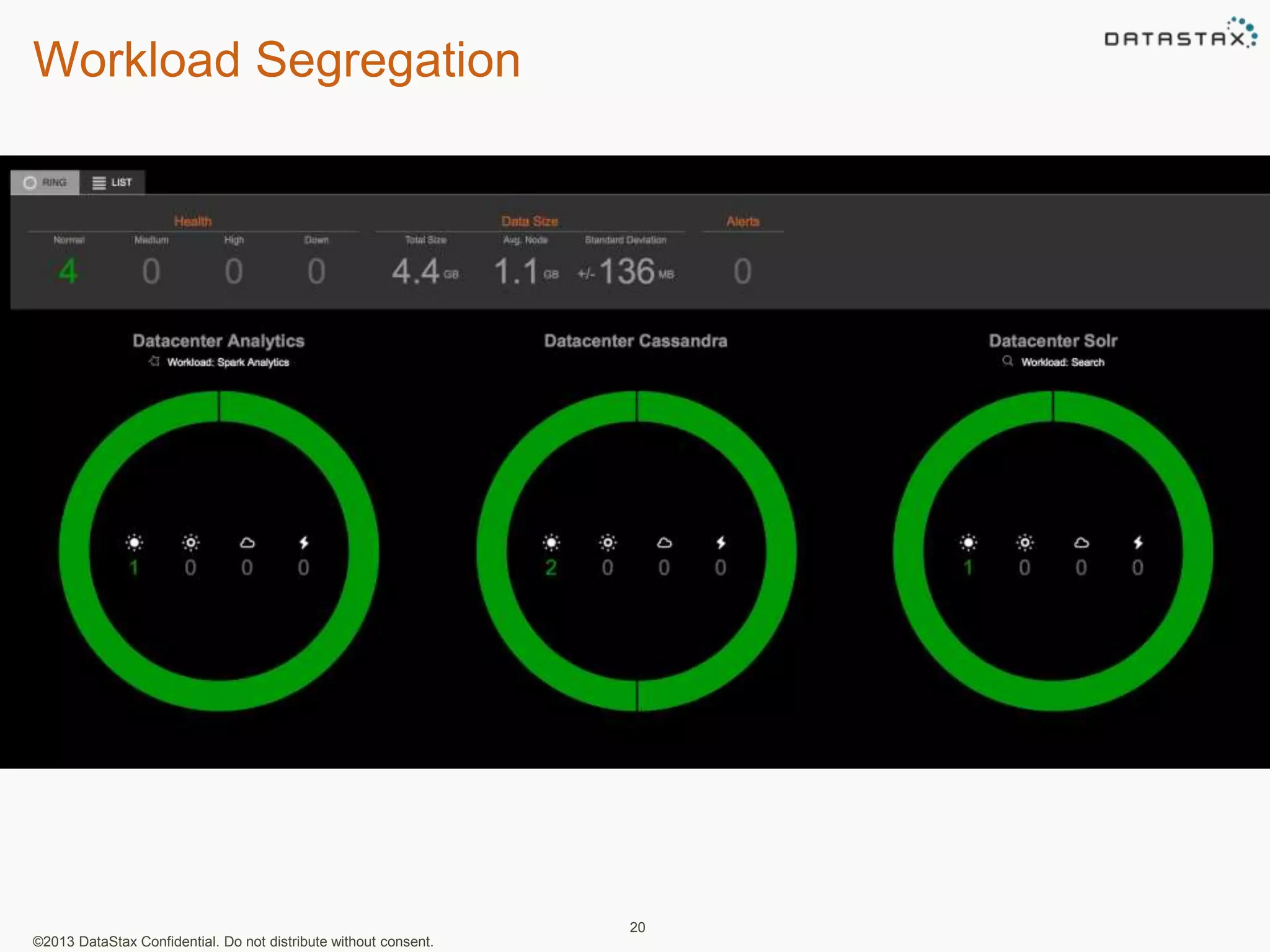This screenshot has height=952, width=1270.
Task: Open the Datacenter Cassandra title
Action: point(636,341)
